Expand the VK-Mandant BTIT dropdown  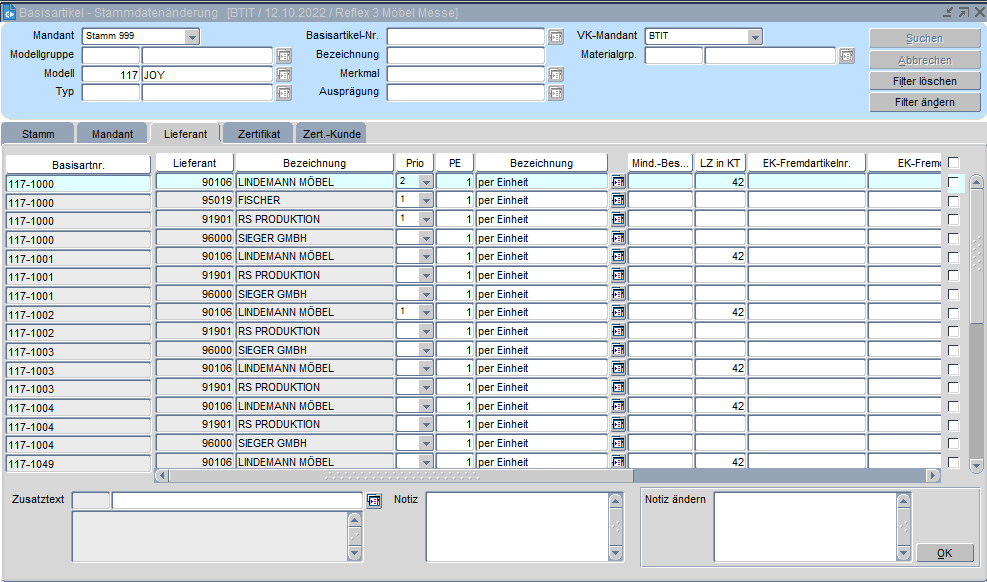click(755, 37)
